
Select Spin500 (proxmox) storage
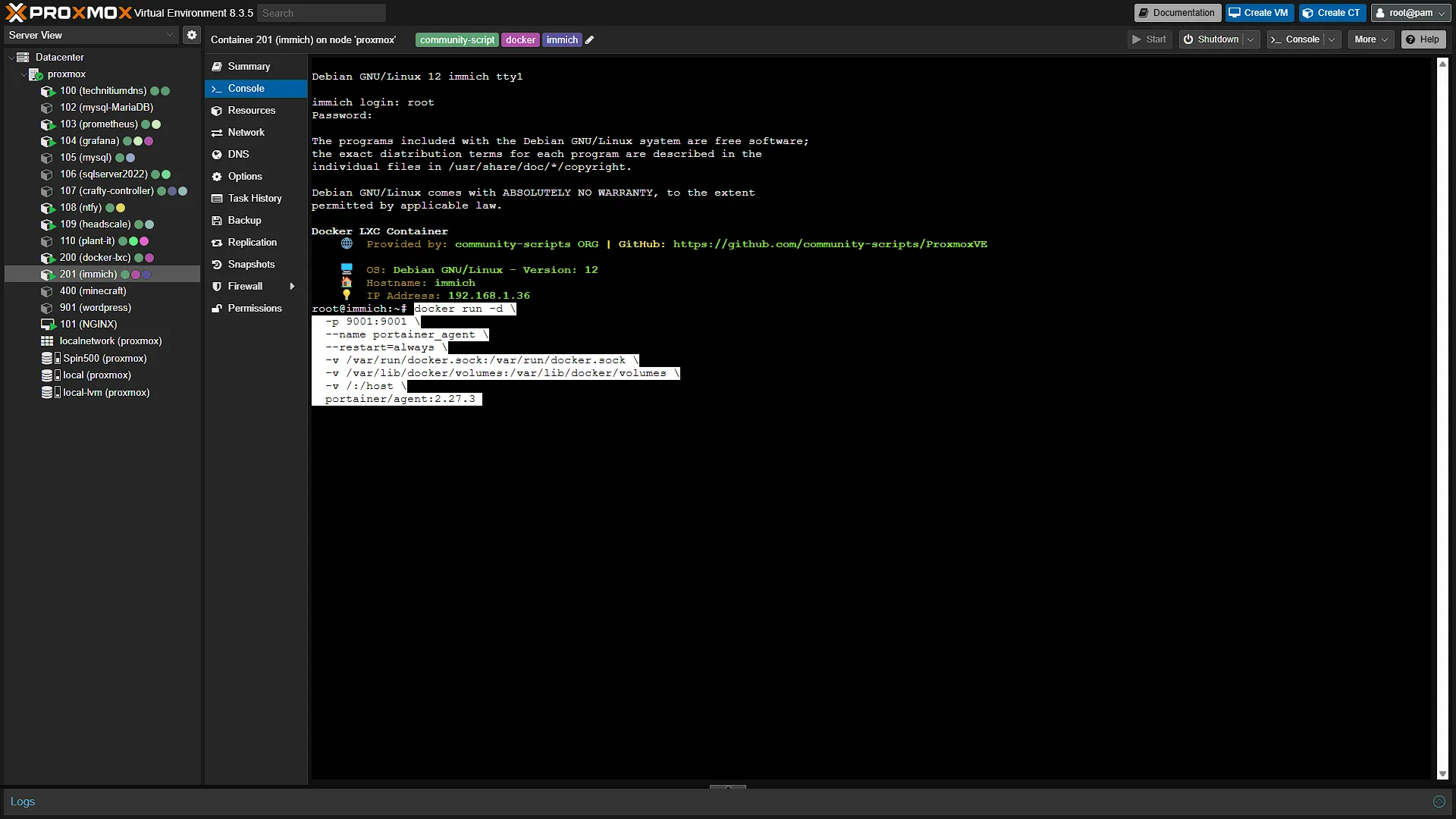tap(102, 358)
